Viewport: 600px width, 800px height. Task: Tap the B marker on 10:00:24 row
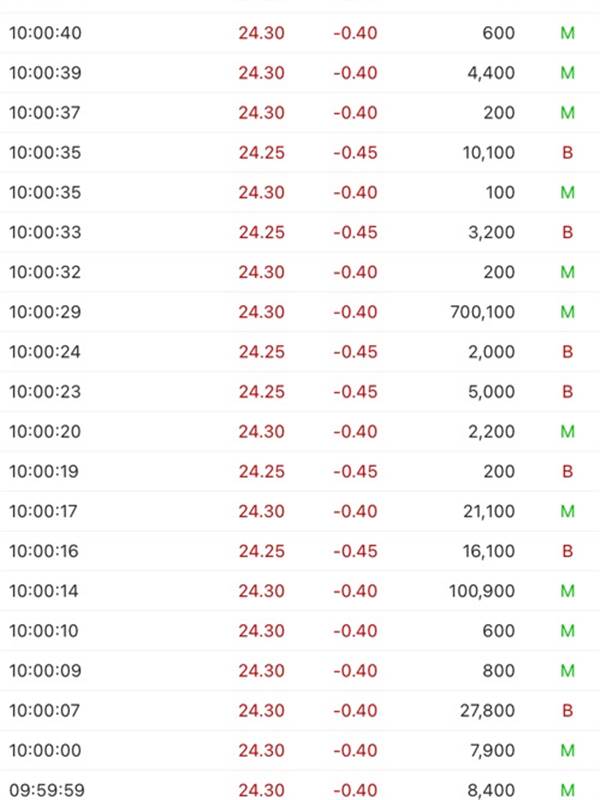point(567,352)
